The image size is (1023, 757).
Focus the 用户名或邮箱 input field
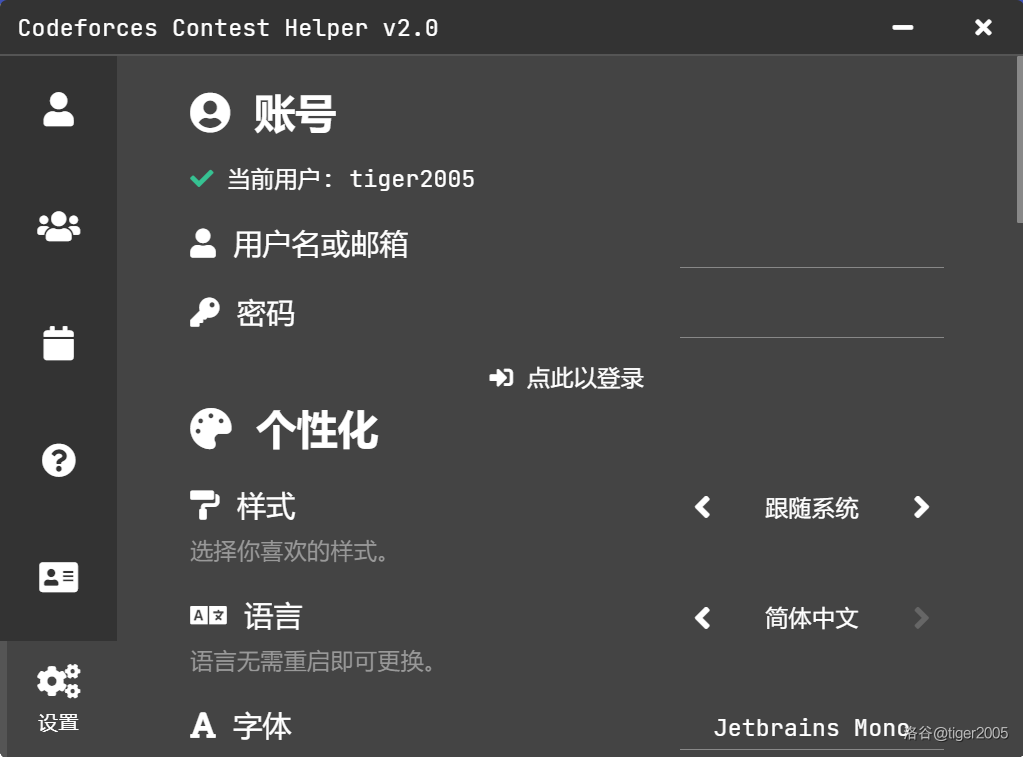(x=811, y=248)
